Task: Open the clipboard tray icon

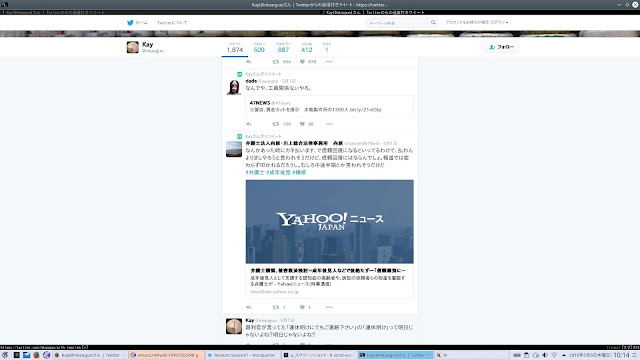Action: (527, 355)
